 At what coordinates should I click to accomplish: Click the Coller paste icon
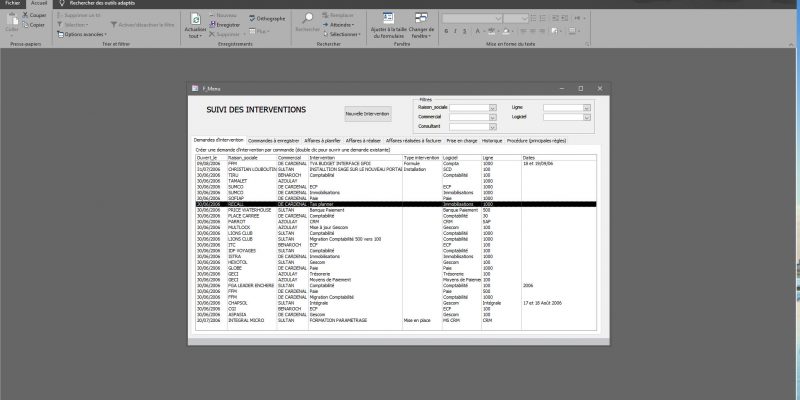tap(12, 19)
